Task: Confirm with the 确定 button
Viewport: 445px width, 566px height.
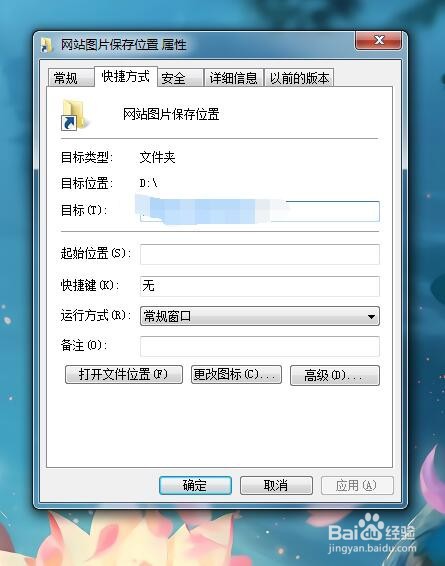Action: click(x=195, y=485)
